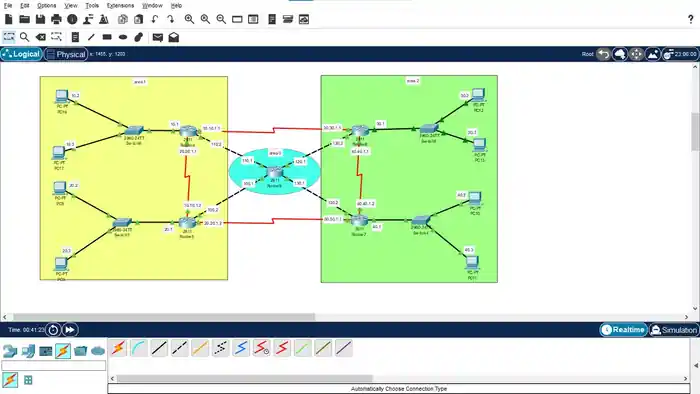This screenshot has width=700, height=394.
Task: Select the Network Devices category
Action: point(9,351)
